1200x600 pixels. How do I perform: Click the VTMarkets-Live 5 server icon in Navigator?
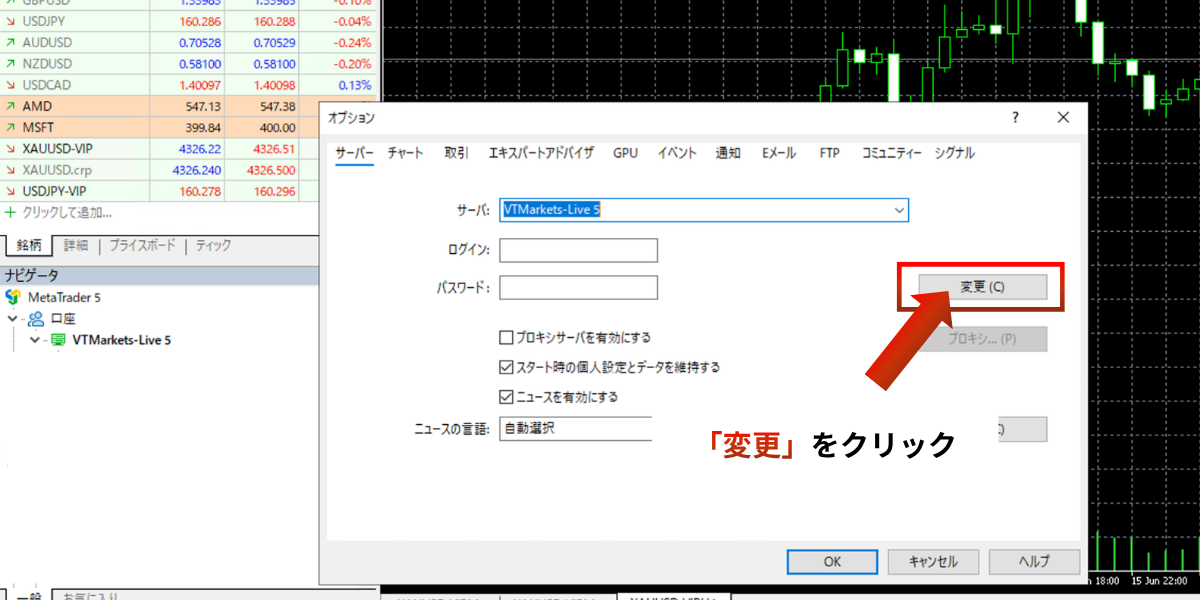[x=58, y=340]
